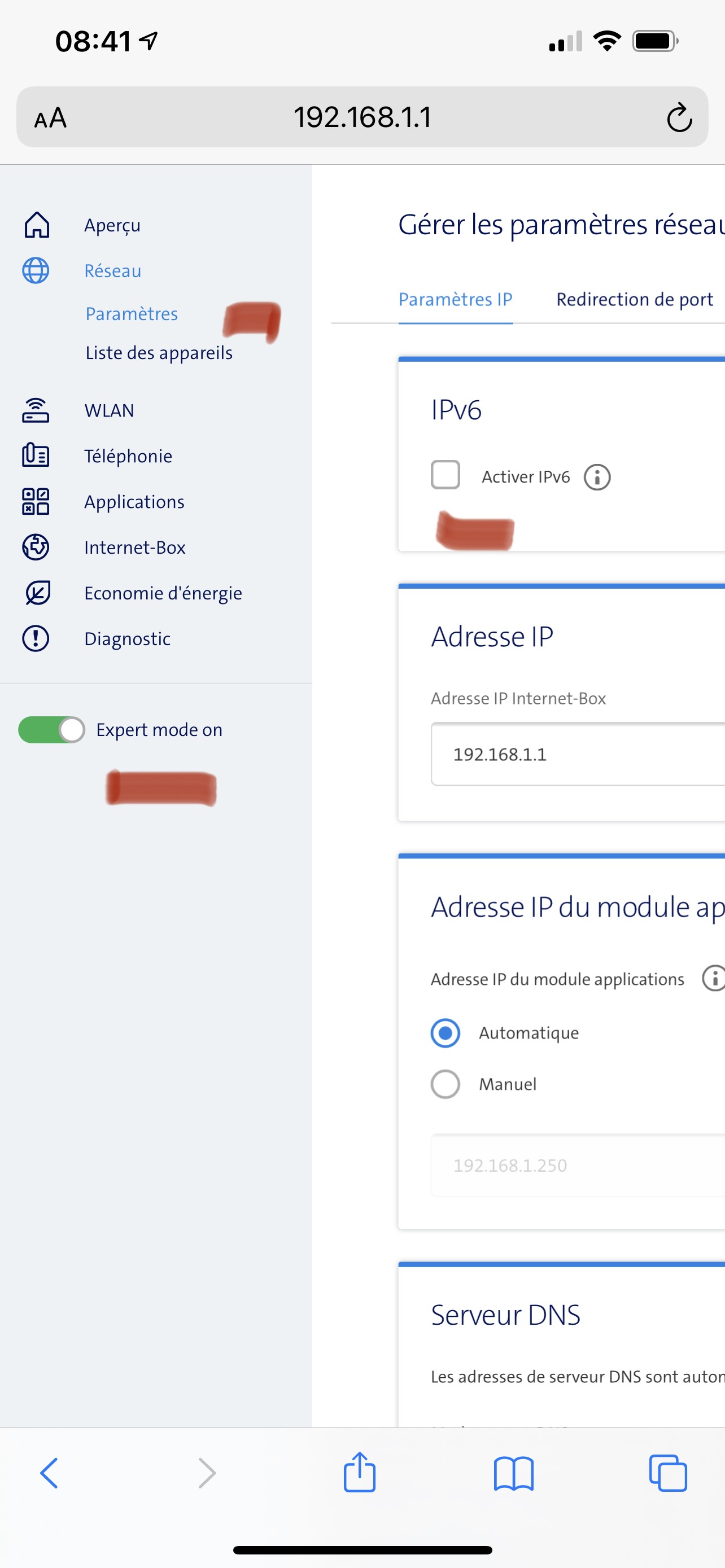
Task: Select the Manuel radio option
Action: (446, 1084)
